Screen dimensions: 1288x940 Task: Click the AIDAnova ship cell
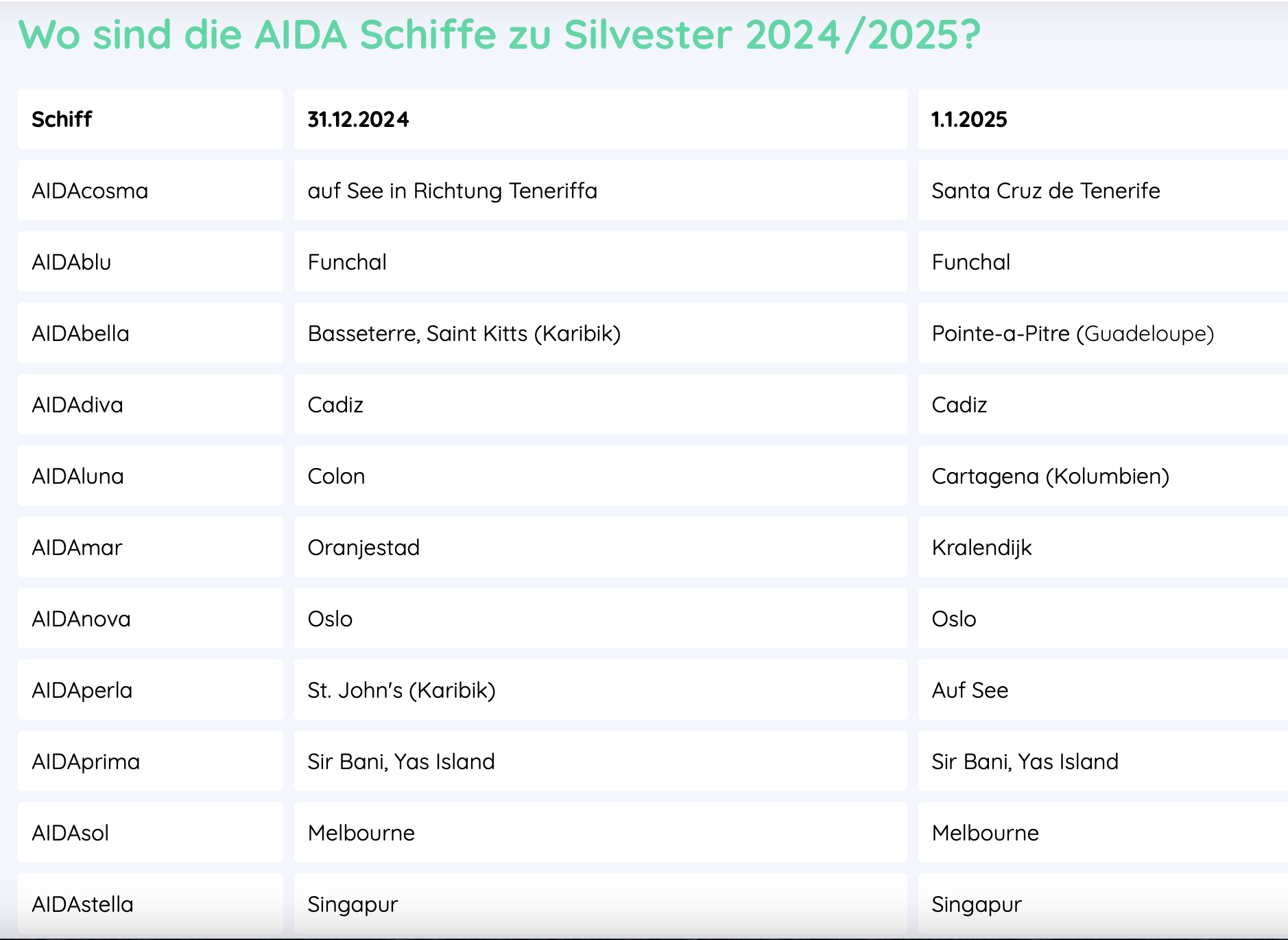[x=81, y=619]
